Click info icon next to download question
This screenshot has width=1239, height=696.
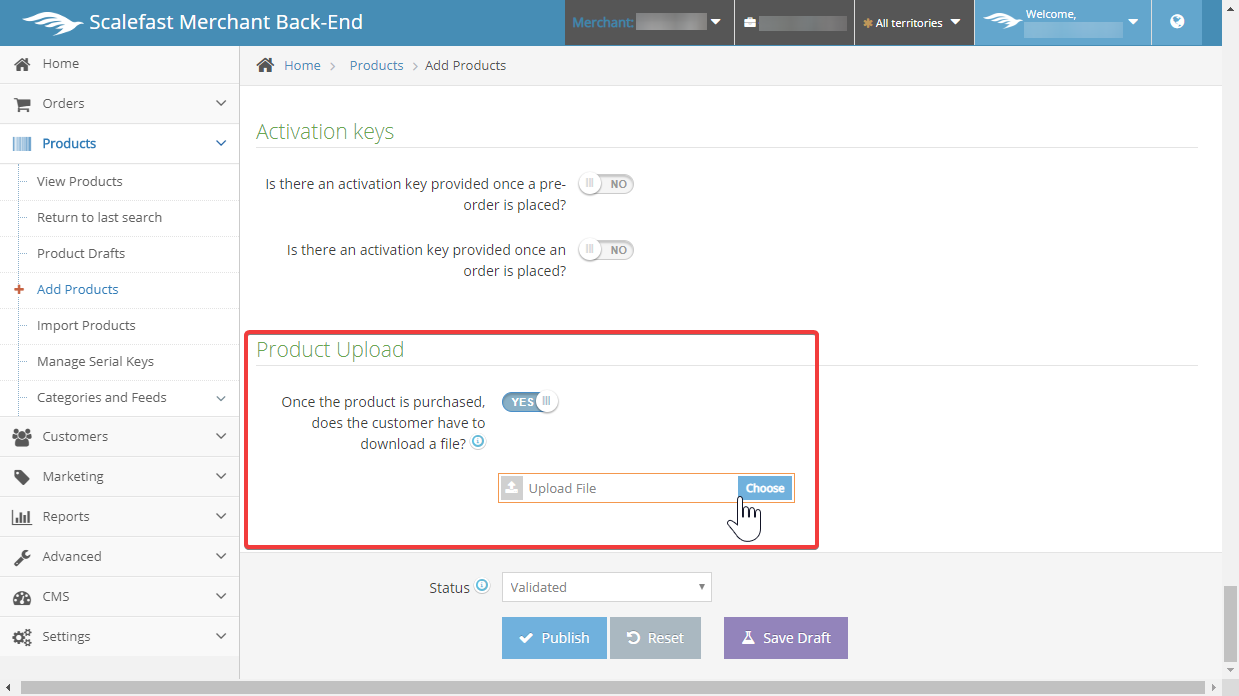coord(478,442)
